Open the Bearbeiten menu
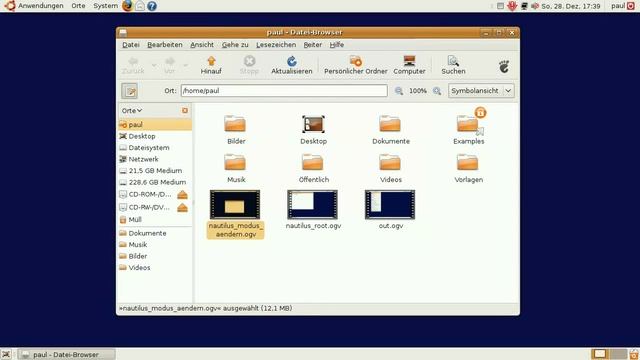 164,45
